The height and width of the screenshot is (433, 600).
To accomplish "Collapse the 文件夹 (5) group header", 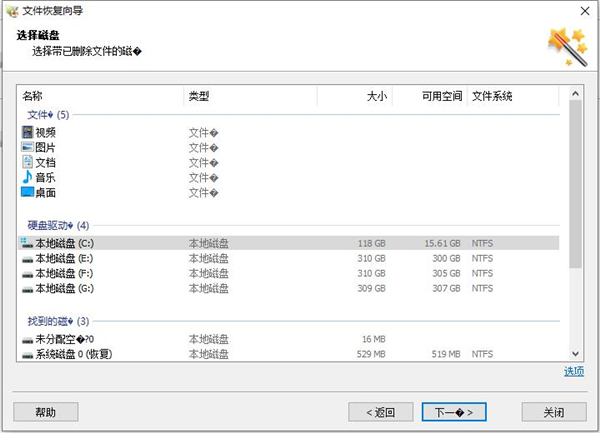I will pos(47,114).
